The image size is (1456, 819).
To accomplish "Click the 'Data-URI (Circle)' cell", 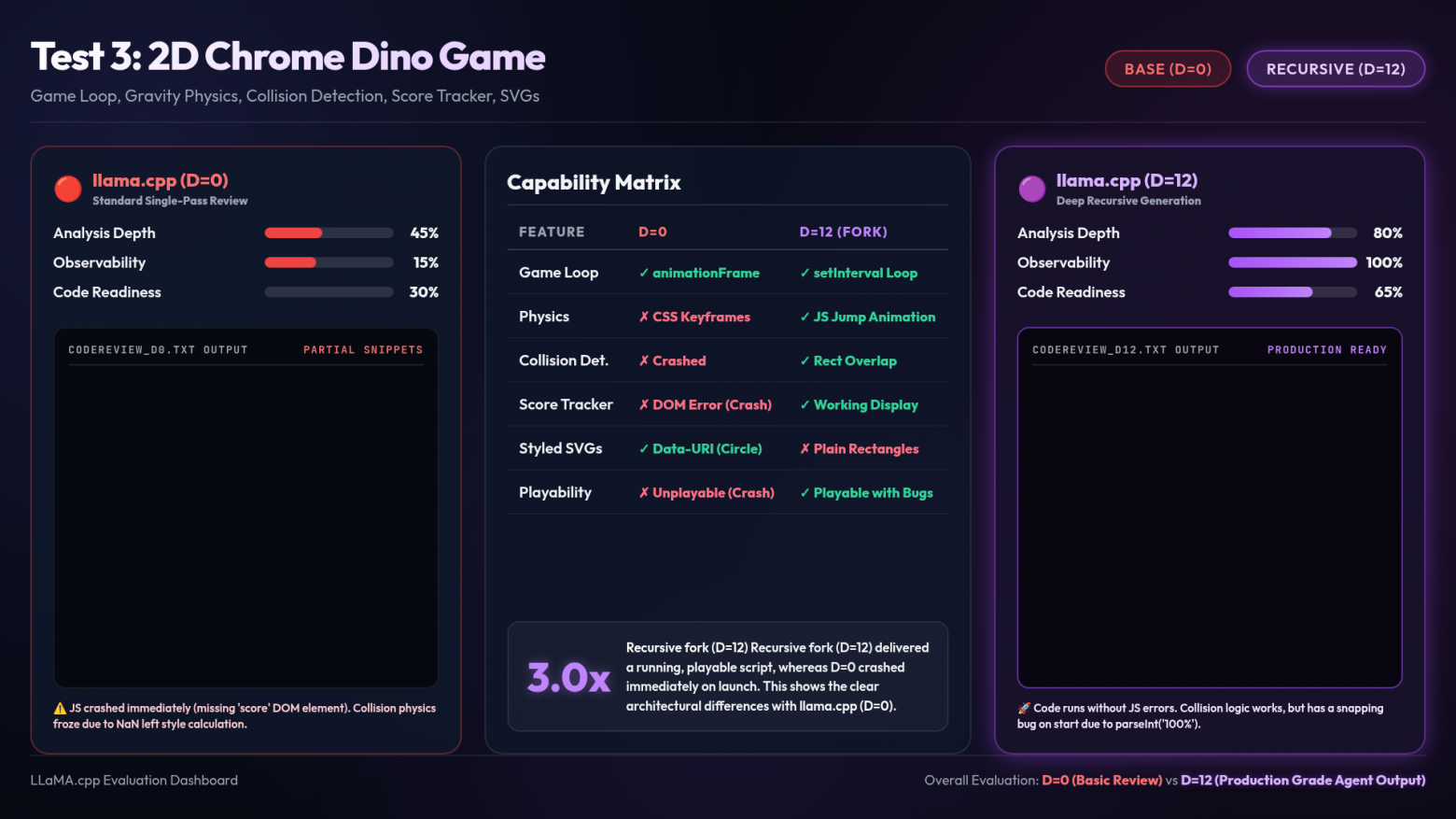I will click(x=700, y=448).
